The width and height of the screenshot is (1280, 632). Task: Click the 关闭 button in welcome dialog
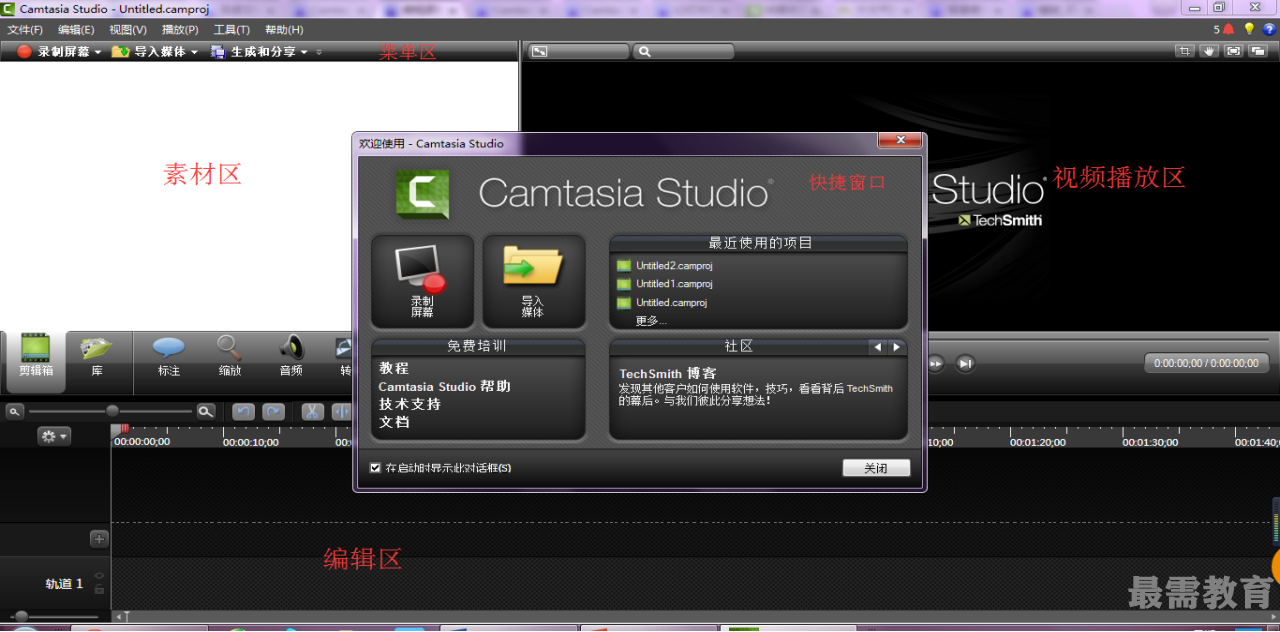[x=876, y=468]
